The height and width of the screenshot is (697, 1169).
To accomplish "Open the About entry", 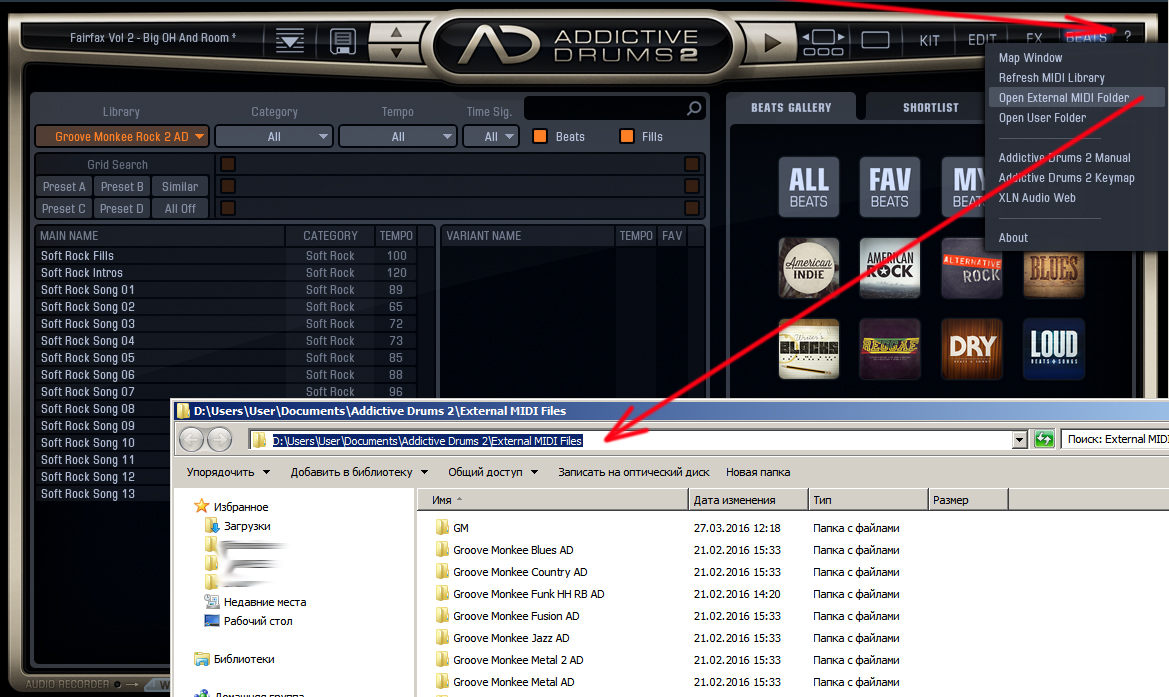I will coord(1012,238).
